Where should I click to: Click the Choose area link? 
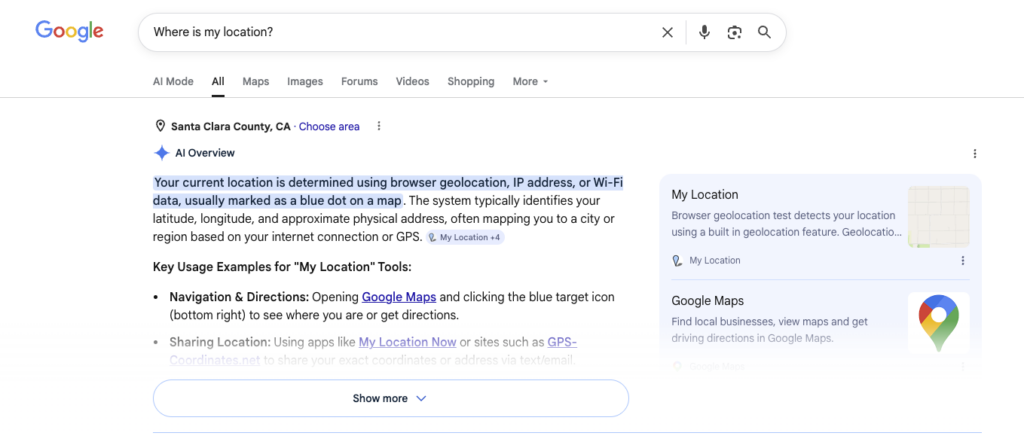click(x=329, y=127)
